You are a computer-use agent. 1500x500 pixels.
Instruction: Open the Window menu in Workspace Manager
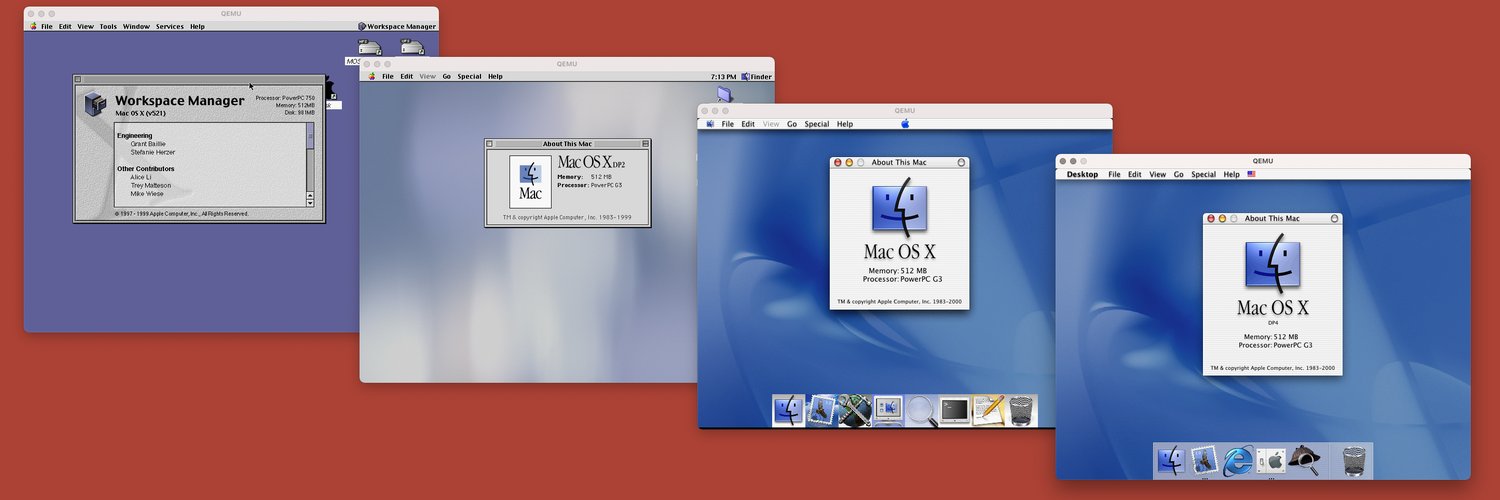136,26
